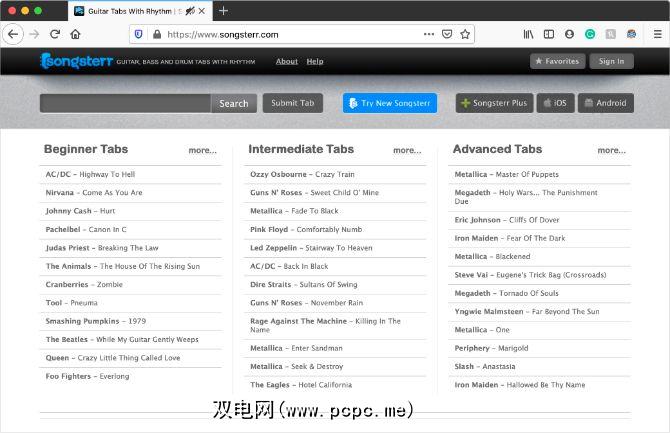Open the Advanced Tabs heading
Viewport: 670px width, 433px height.
pyautogui.click(x=497, y=149)
